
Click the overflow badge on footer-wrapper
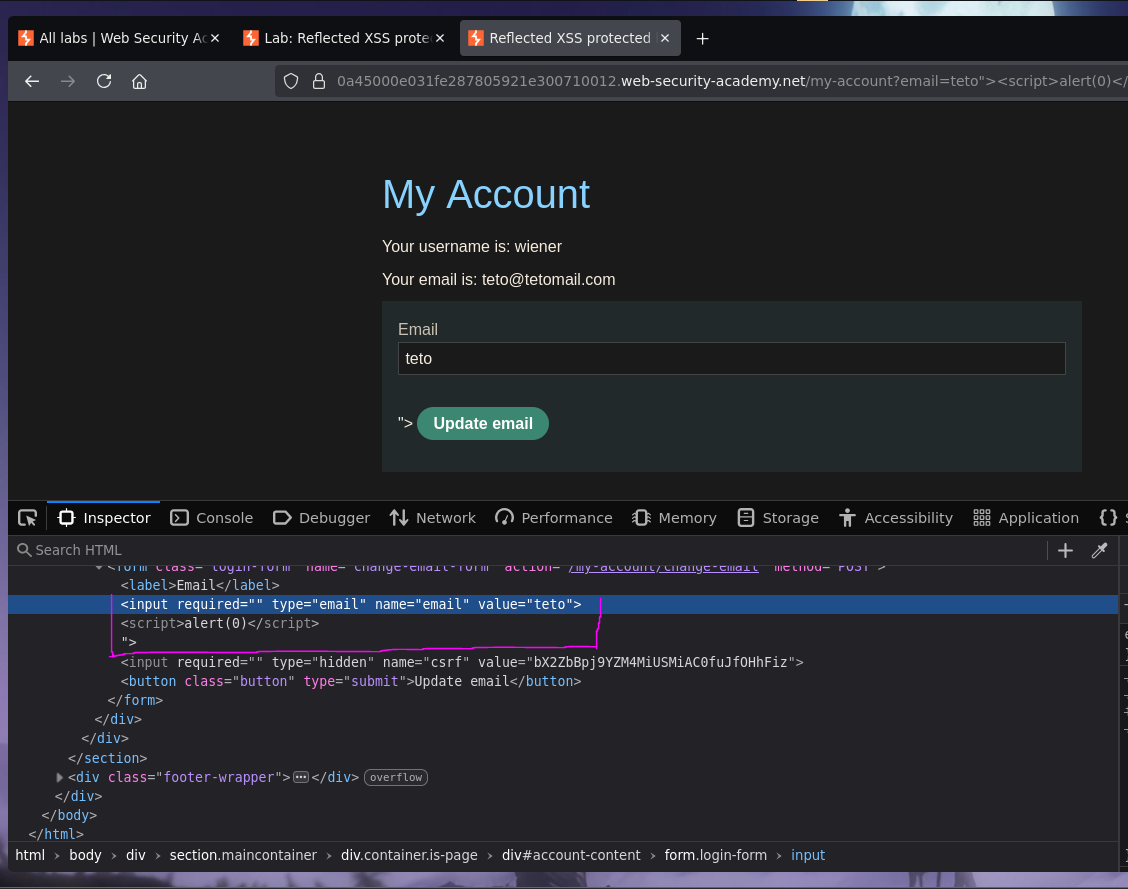pyautogui.click(x=396, y=778)
